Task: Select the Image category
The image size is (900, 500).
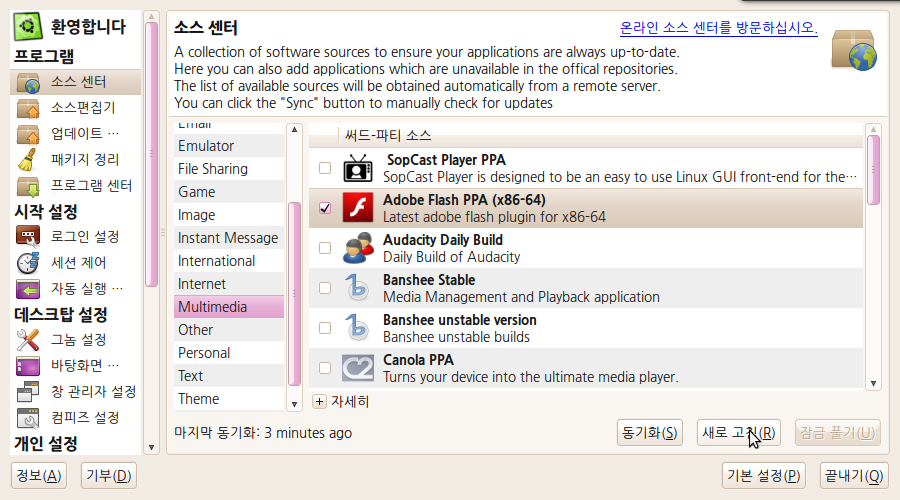Action: click(x=229, y=215)
